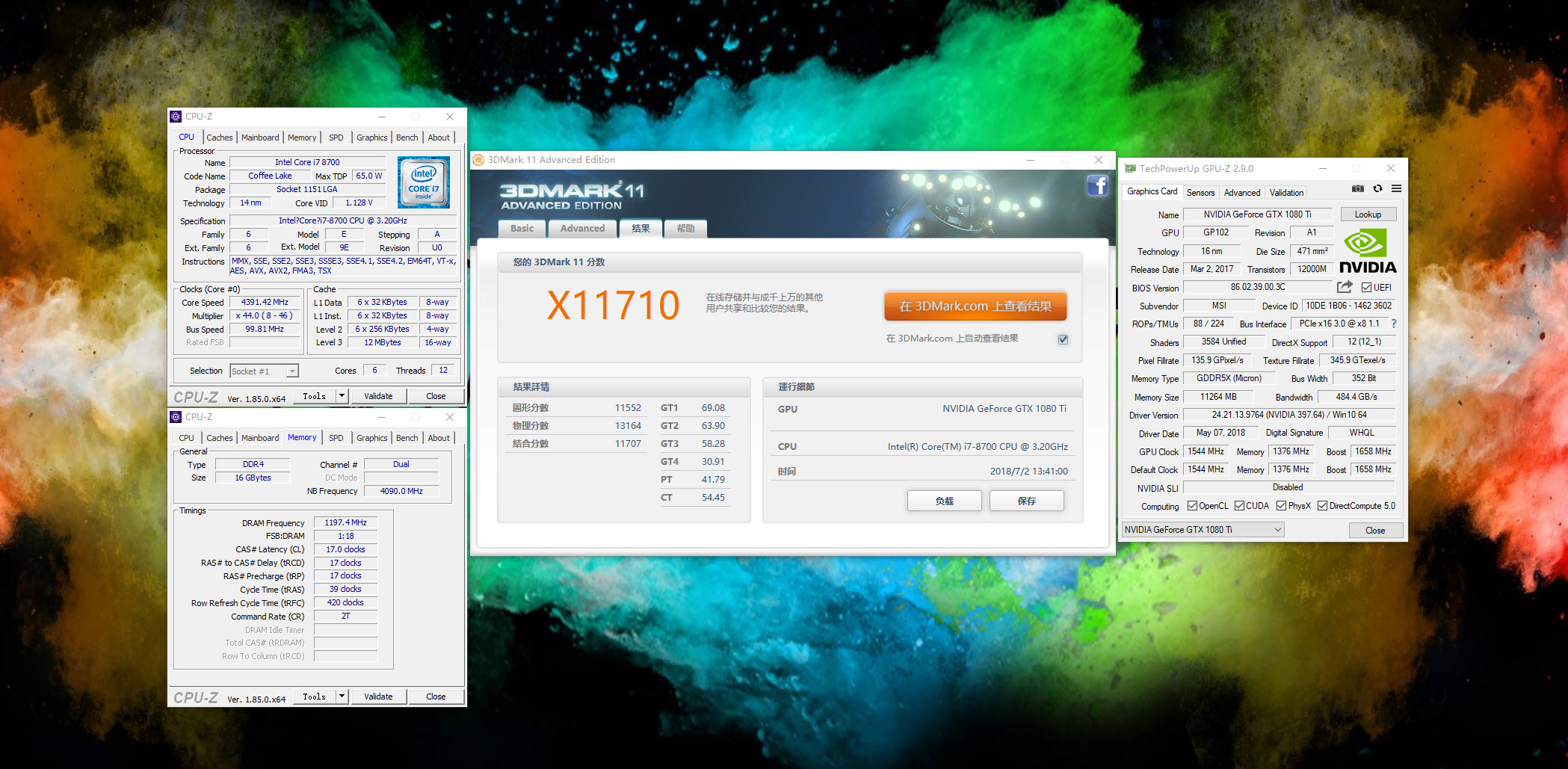Click the 物理分数 value 13164
Screen dimensions: 1568x769
click(628, 426)
